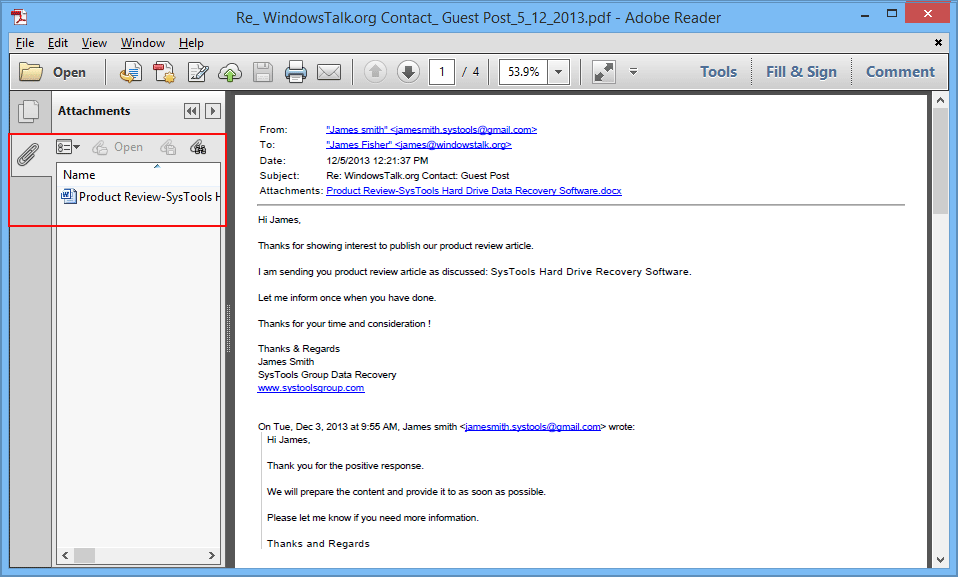Show Page Thumbnails panel icon
958x577 pixels.
[29, 111]
